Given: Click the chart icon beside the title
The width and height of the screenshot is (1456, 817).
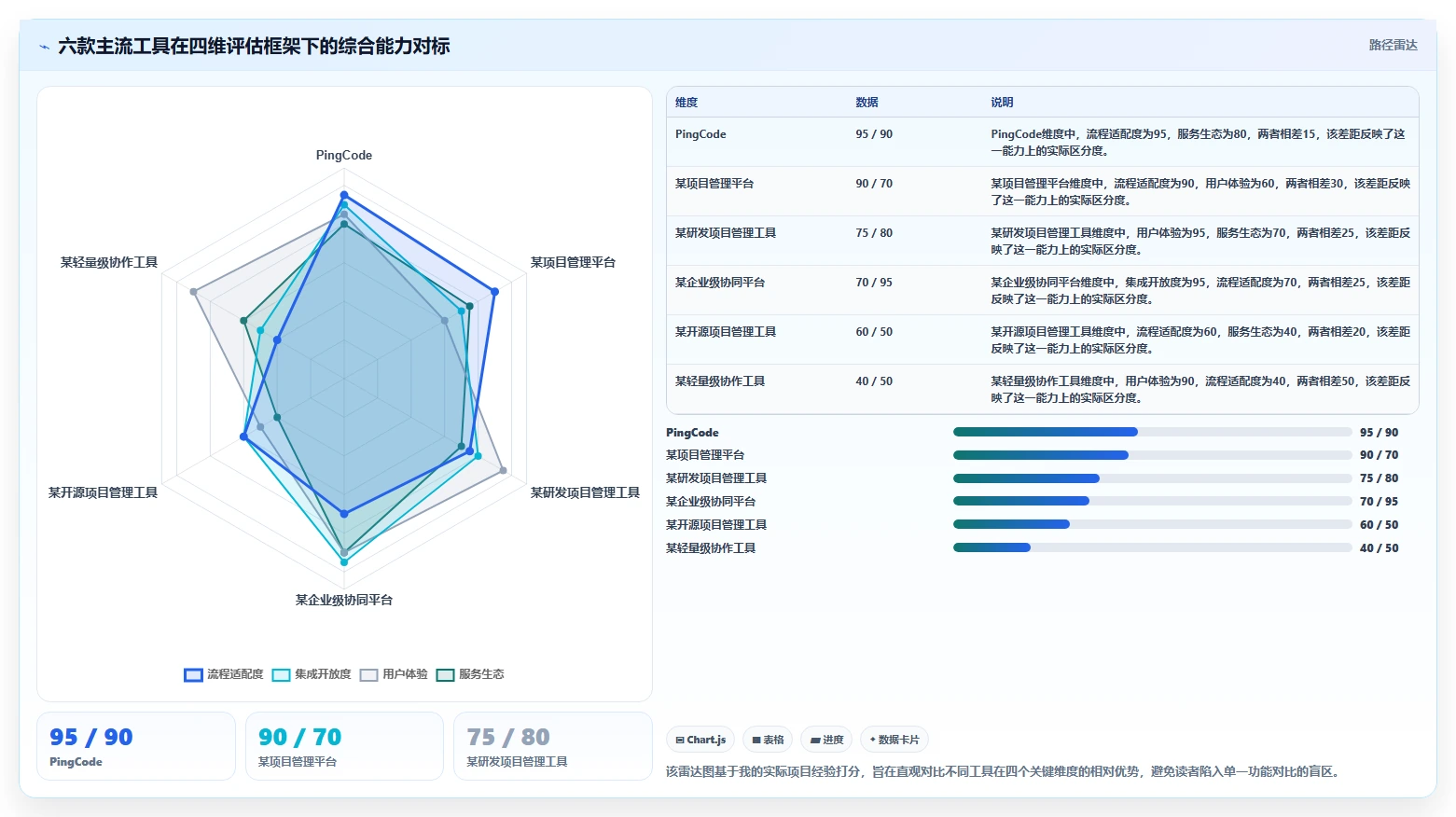Looking at the screenshot, I should (44, 47).
